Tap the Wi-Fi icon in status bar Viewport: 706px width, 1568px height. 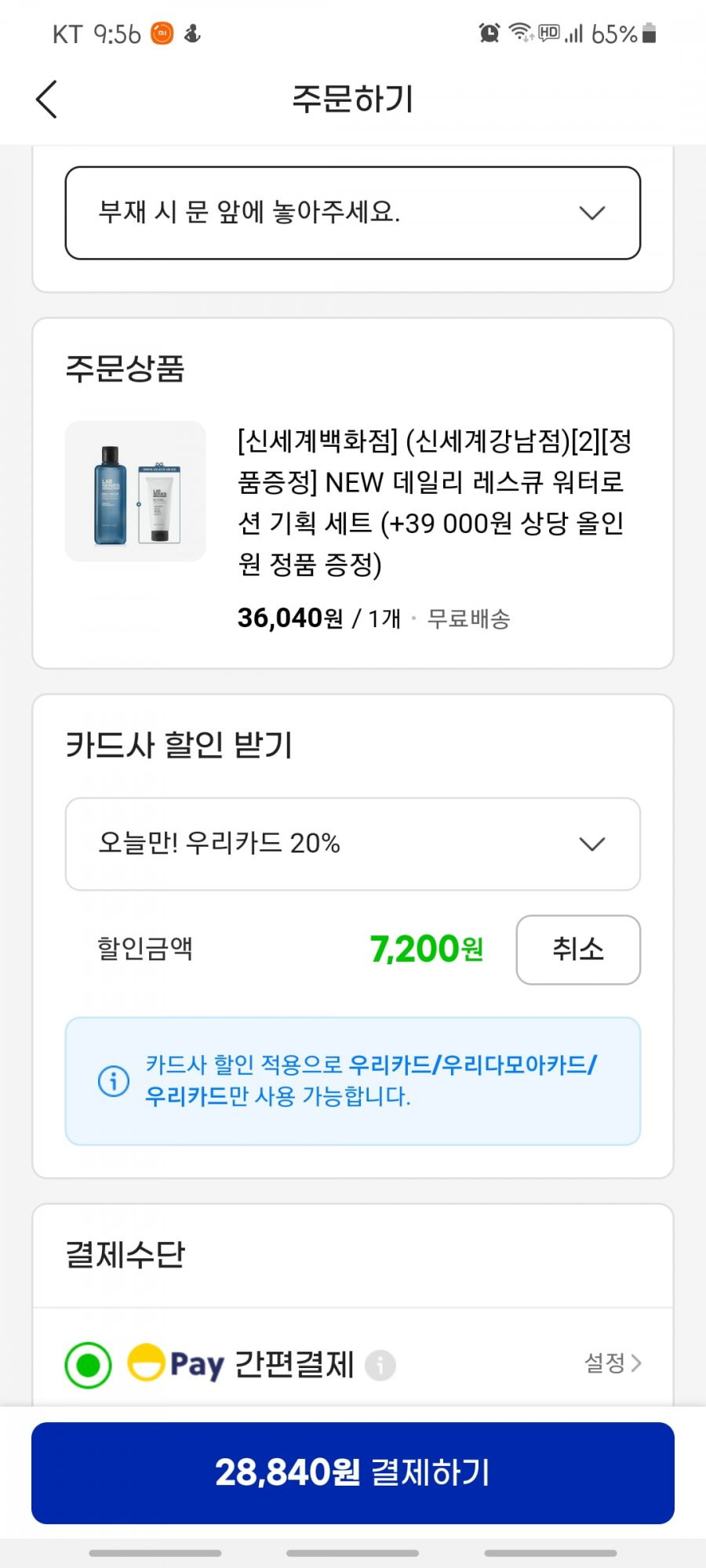[x=521, y=33]
